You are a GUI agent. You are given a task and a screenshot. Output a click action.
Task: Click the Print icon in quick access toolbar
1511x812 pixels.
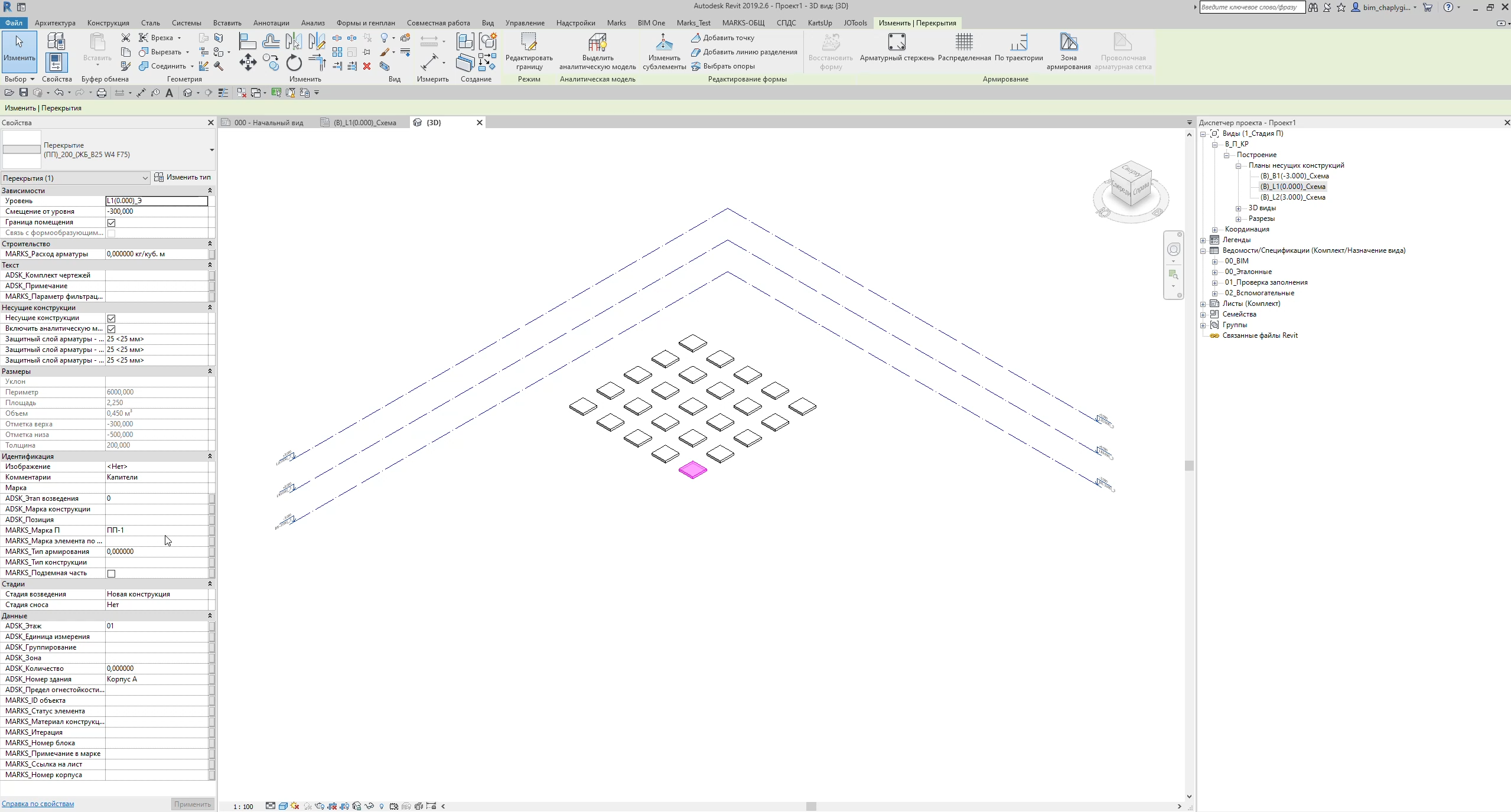102,93
